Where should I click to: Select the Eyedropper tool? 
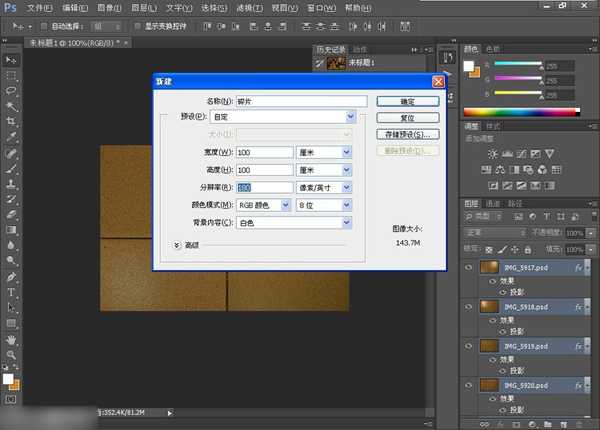pyautogui.click(x=12, y=138)
